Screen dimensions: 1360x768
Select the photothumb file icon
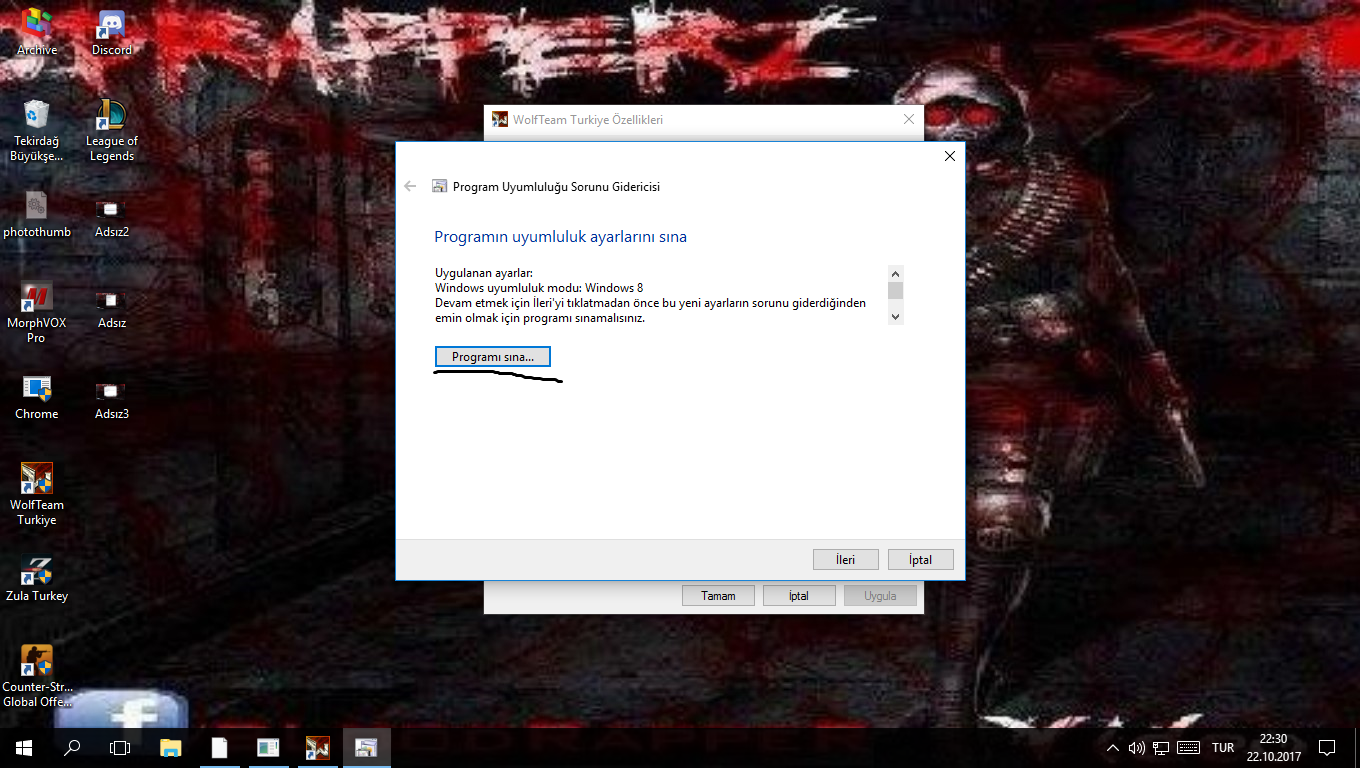[x=37, y=215]
